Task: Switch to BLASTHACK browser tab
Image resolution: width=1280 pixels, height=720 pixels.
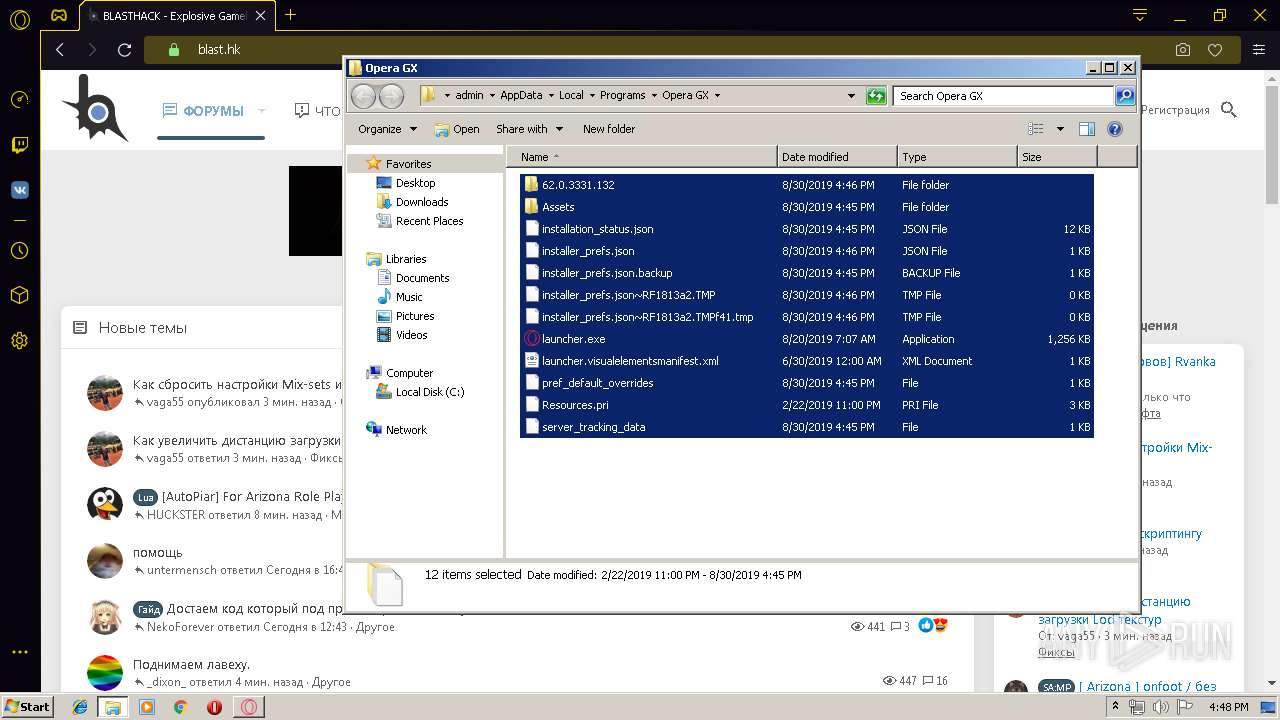Action: (175, 15)
